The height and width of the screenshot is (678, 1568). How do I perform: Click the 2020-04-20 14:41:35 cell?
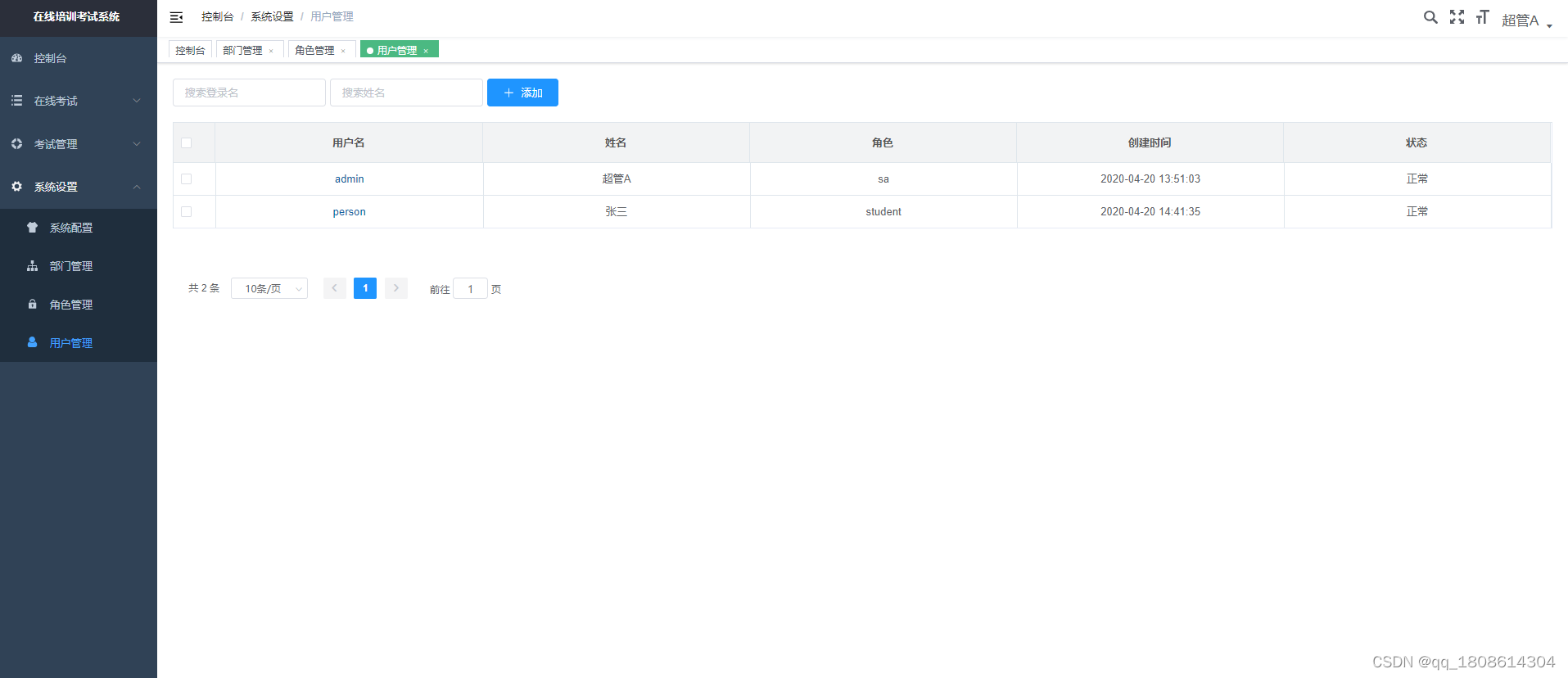1150,211
